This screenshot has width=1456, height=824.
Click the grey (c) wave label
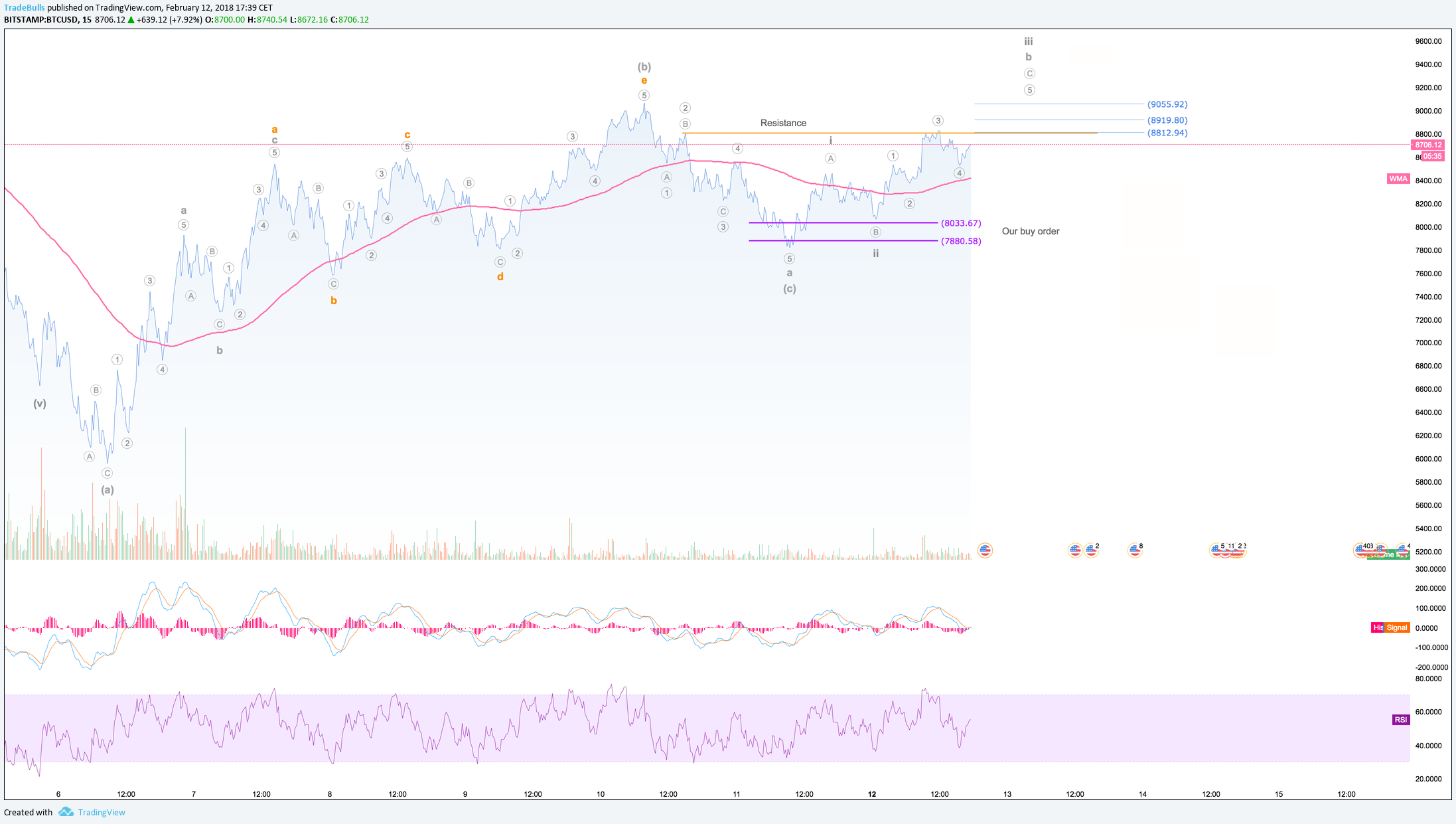(x=789, y=288)
